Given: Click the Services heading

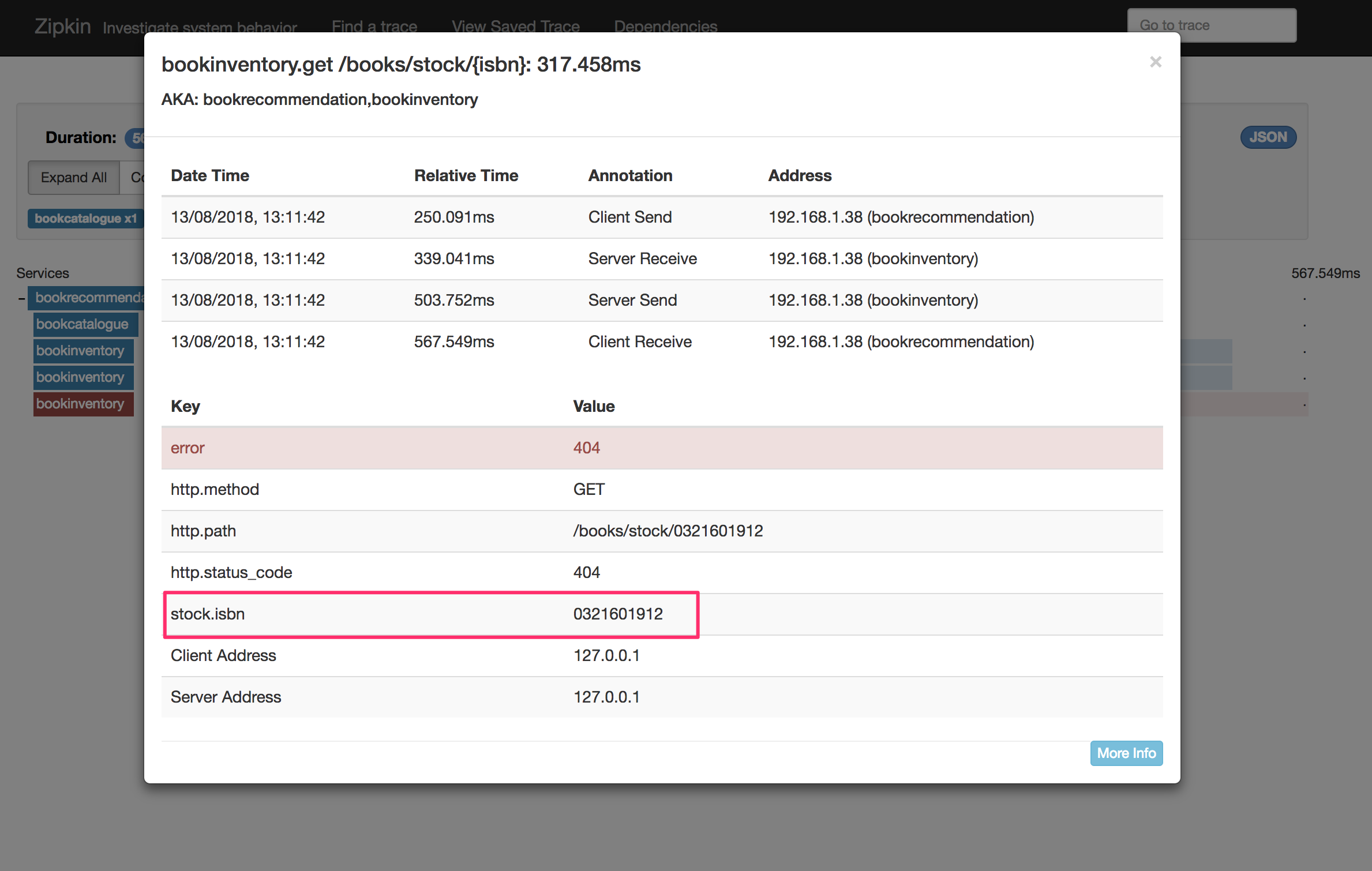Looking at the screenshot, I should pos(43,273).
